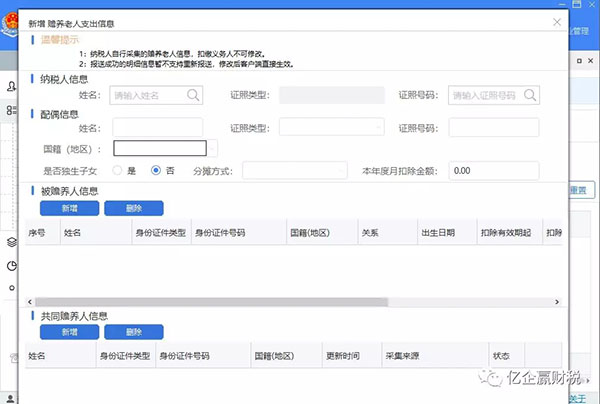Click the pie chart icon in left sidebar
Screen dimensions: 600x404
click(x=12, y=266)
